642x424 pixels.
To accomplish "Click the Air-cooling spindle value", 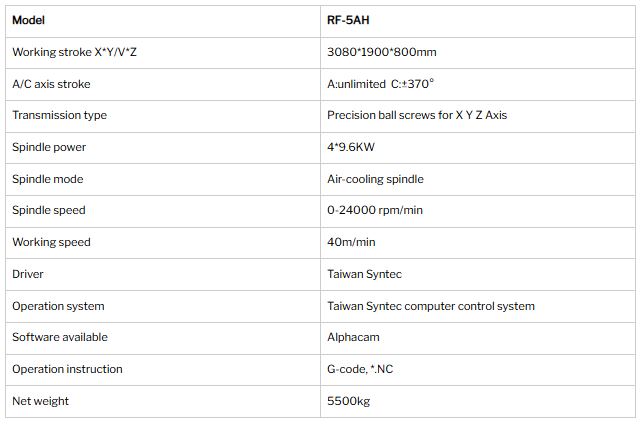I will (x=375, y=179).
